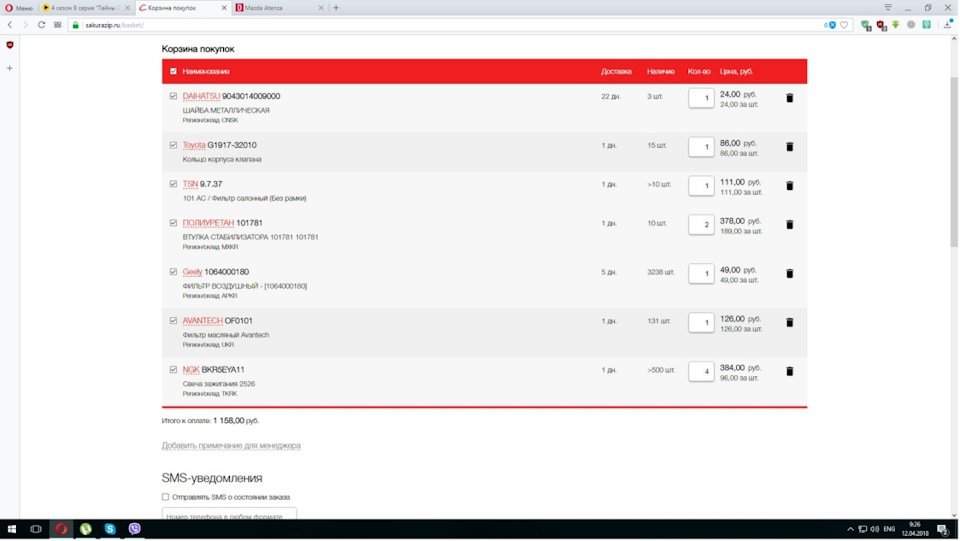Uncheck the Toyota G1917-32010 checkbox
Screen dimensions: 960x541
click(x=173, y=145)
